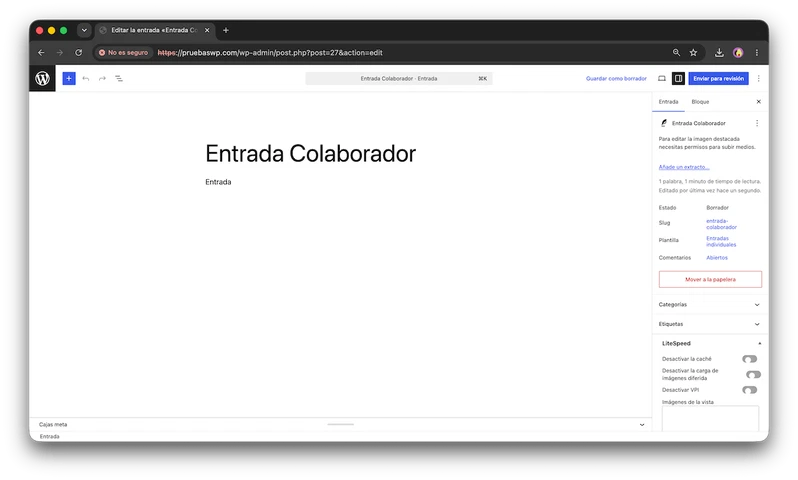Screen dimensions: 798x480
Task: Click the Cajas meta resize handle
Action: point(340,424)
